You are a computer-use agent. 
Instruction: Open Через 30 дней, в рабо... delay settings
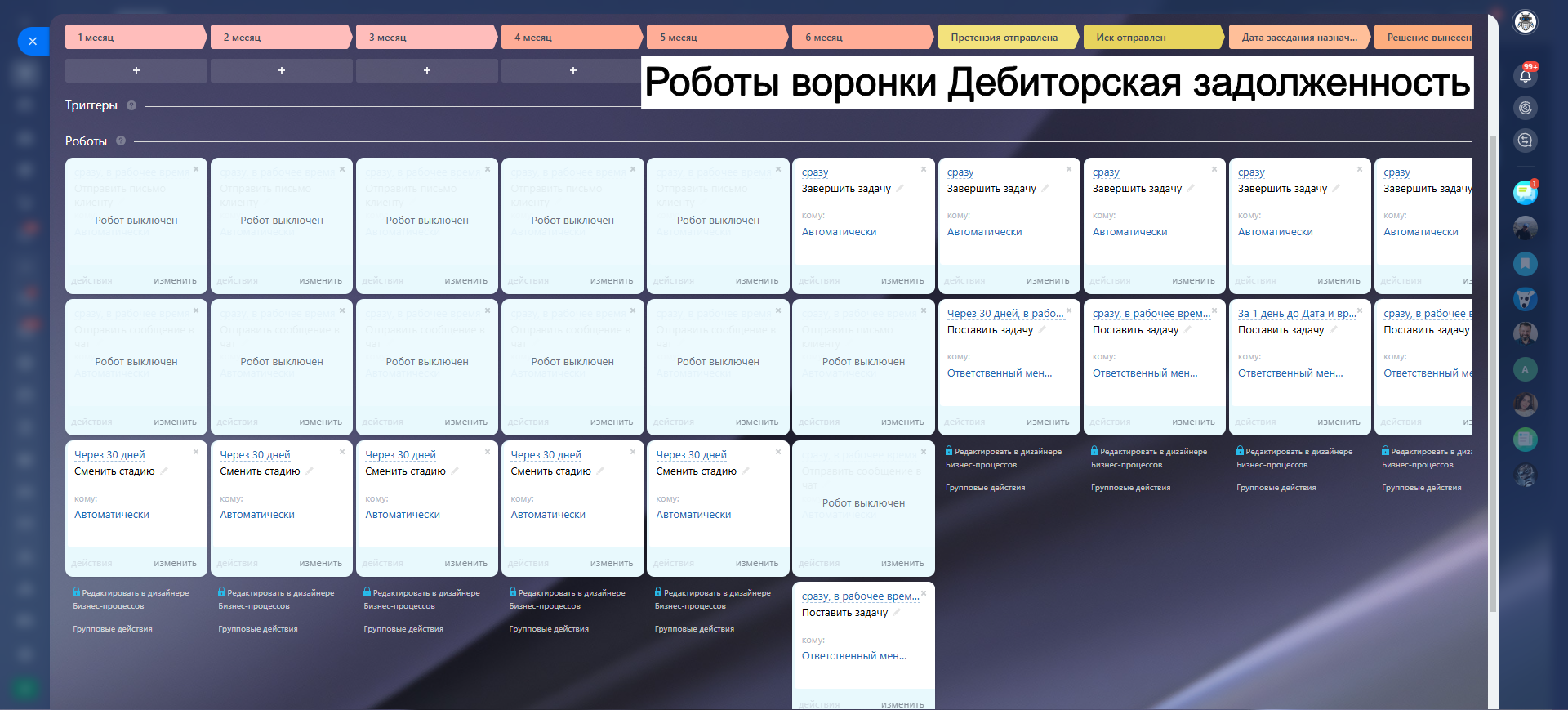1005,314
